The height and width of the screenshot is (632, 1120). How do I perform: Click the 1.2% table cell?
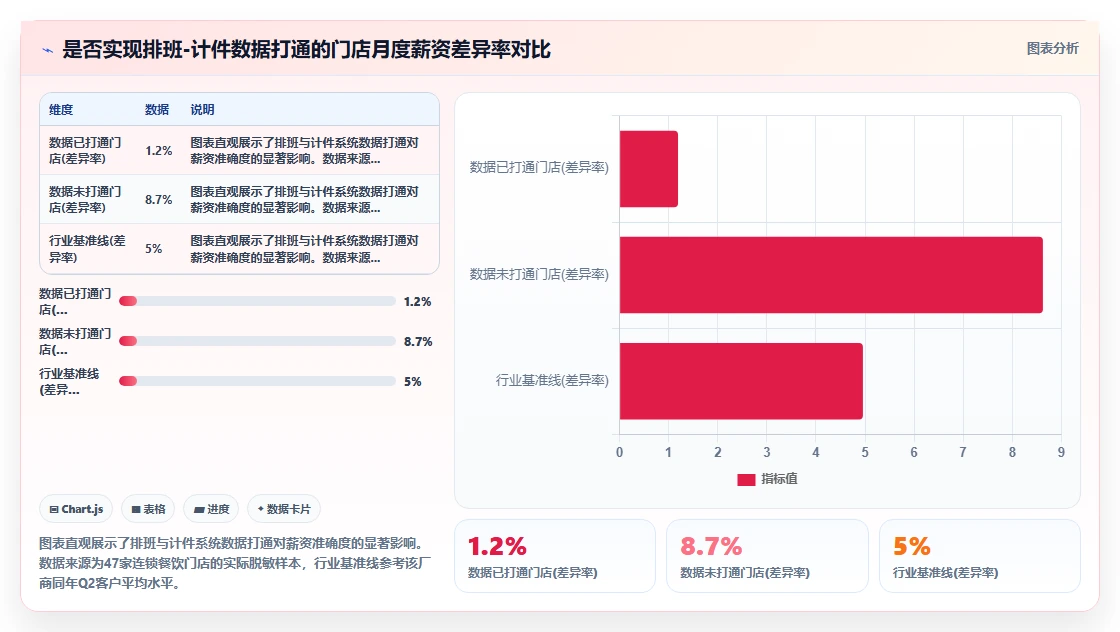tap(159, 151)
